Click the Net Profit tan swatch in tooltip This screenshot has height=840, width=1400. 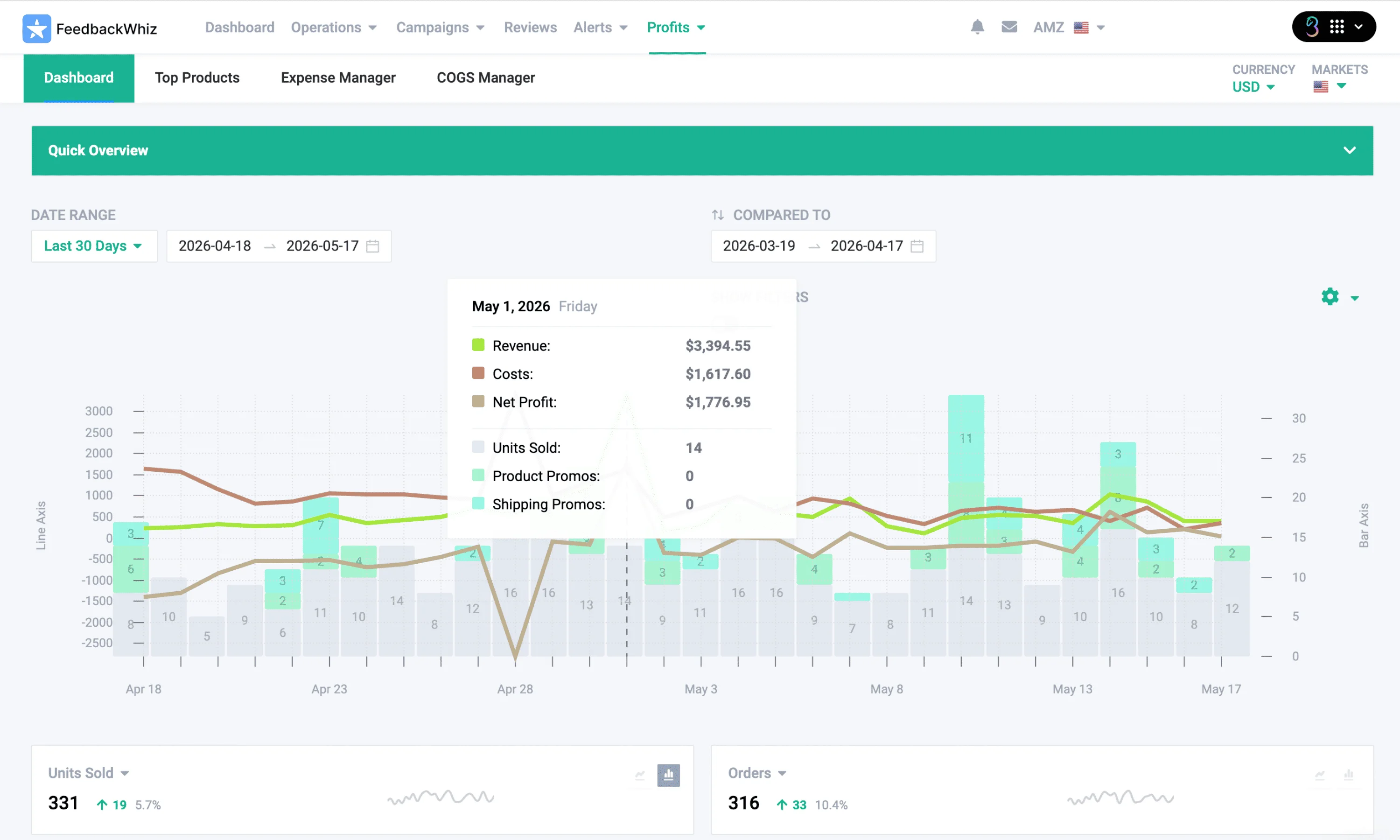coord(478,401)
